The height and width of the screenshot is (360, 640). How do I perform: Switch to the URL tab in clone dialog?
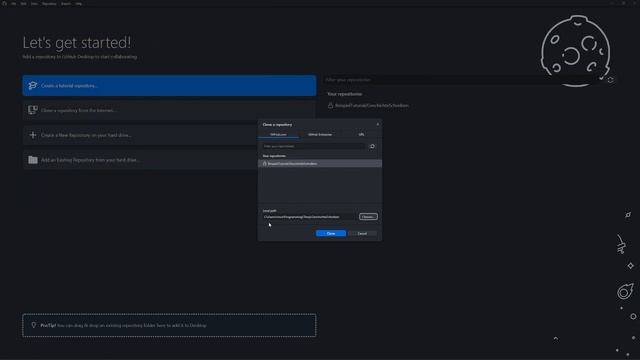361,134
